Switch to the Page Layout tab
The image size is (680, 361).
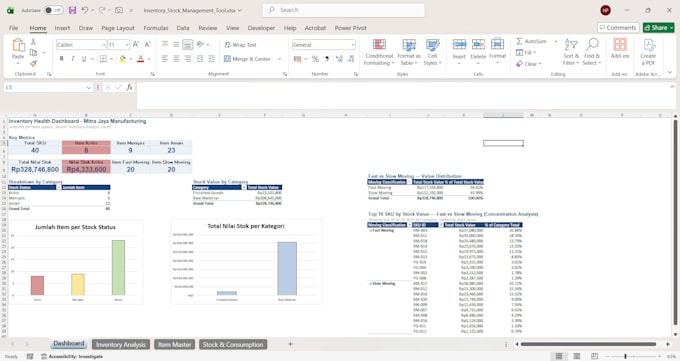[x=118, y=28]
